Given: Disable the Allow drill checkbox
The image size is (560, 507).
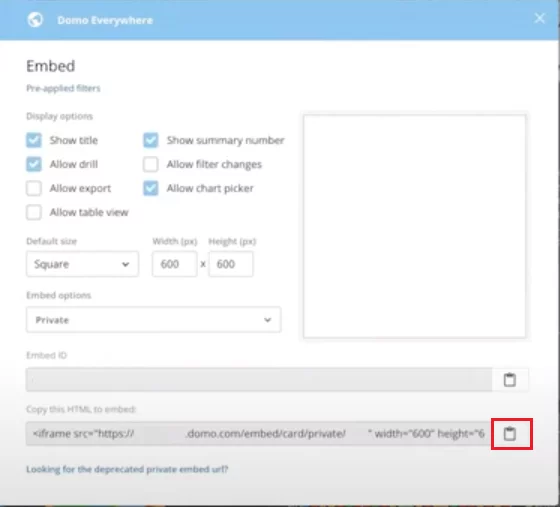Looking at the screenshot, I should pyautogui.click(x=34, y=164).
